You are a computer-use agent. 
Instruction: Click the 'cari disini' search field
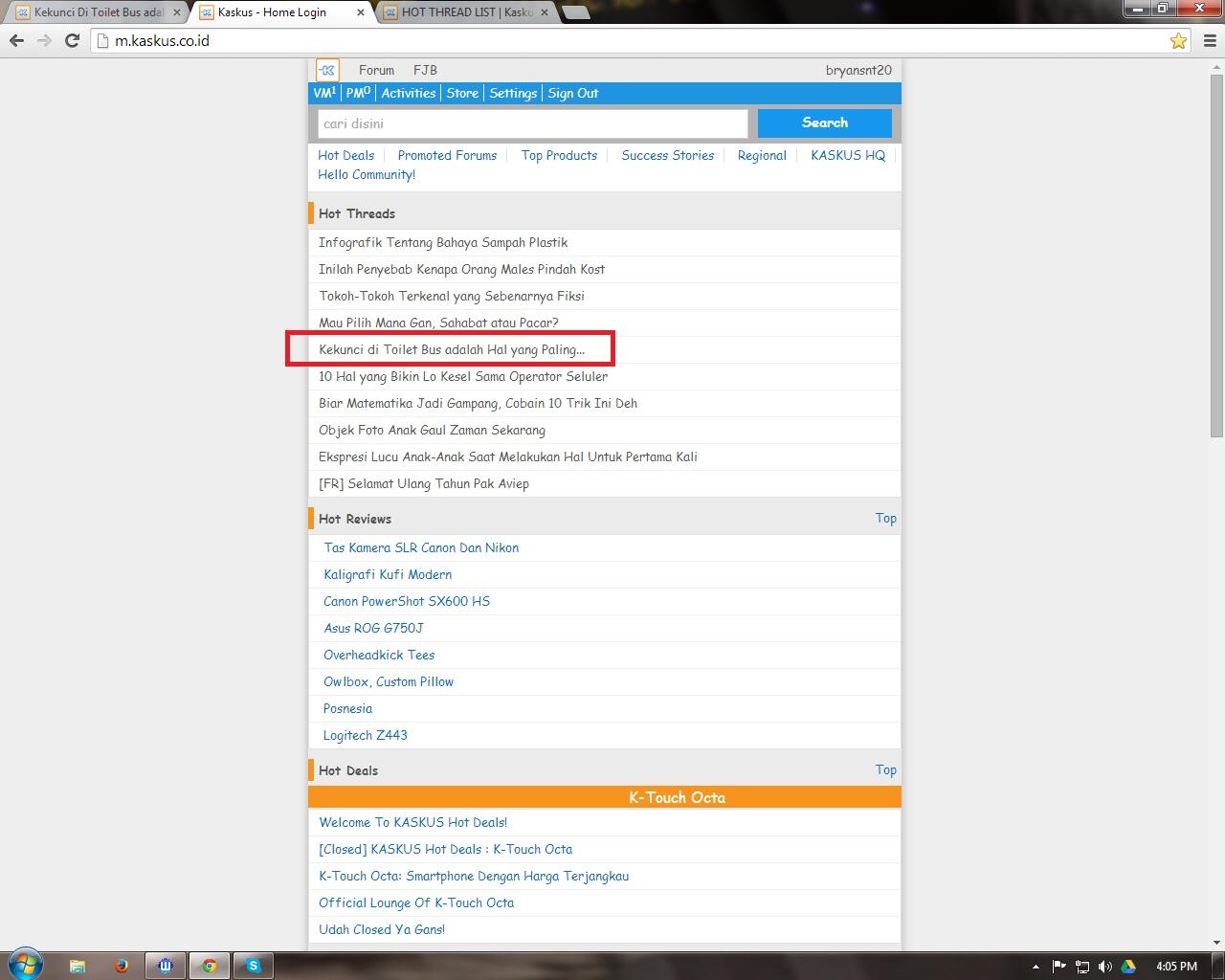532,123
